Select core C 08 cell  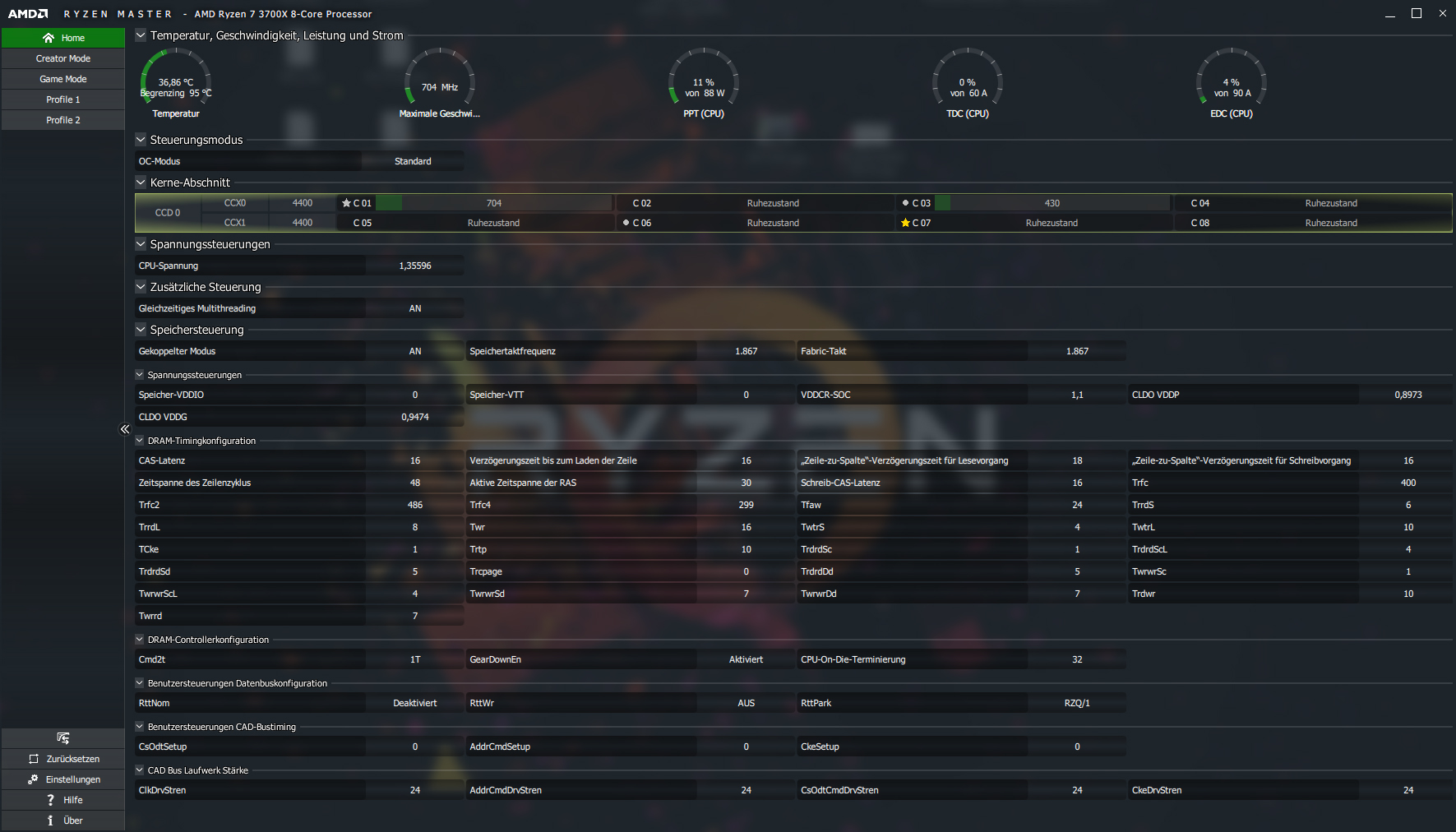click(1313, 223)
